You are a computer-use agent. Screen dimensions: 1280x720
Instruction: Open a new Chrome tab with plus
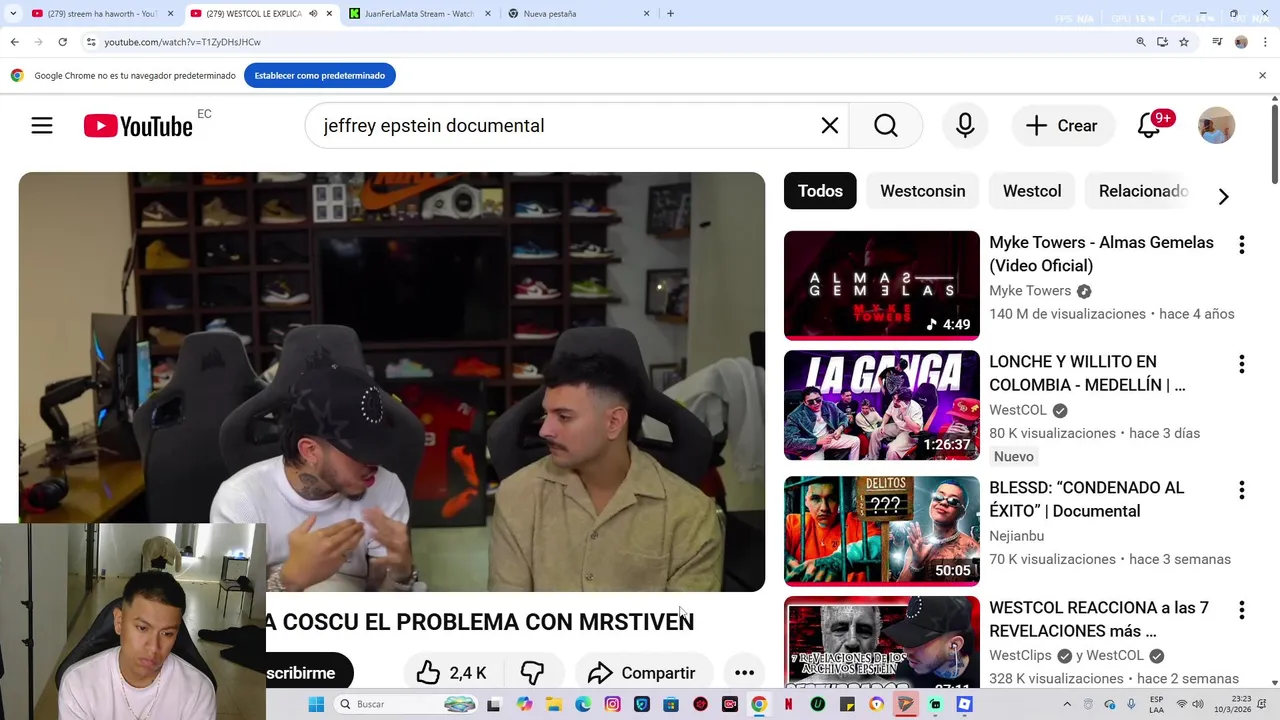point(670,13)
